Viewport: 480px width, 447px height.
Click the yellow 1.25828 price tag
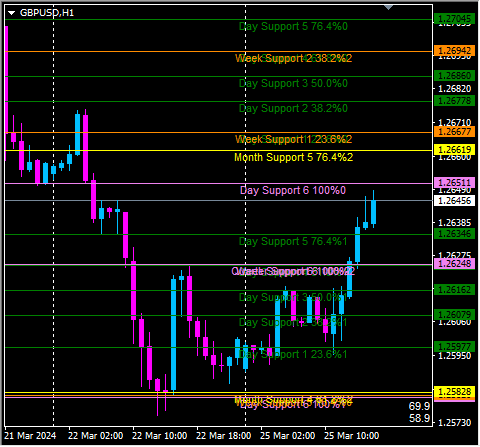click(x=455, y=392)
